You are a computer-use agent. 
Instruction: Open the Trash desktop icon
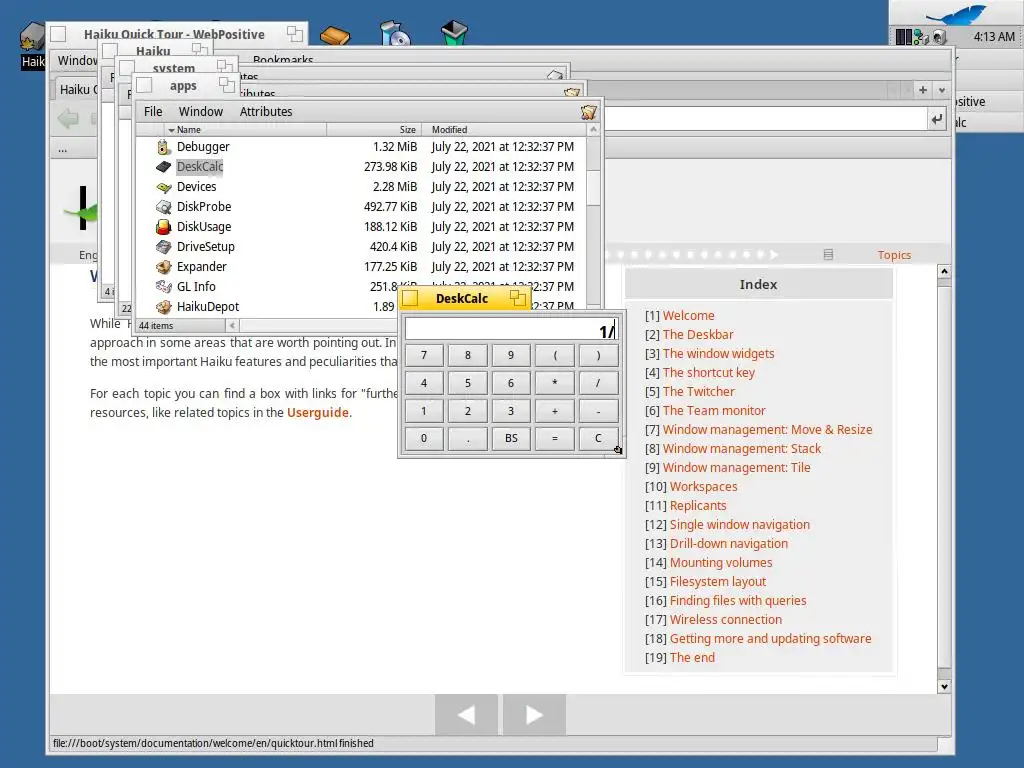coord(454,33)
